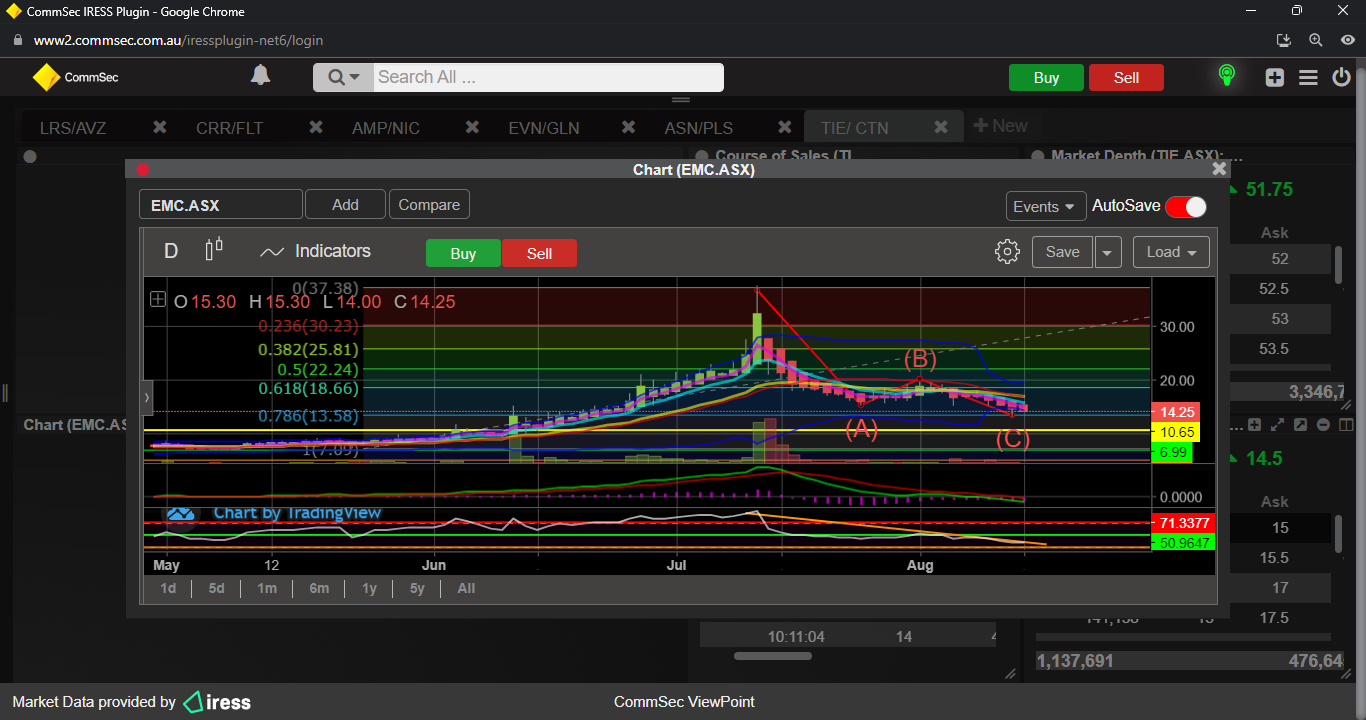Click the power logout icon
This screenshot has width=1366, height=720.
tap(1342, 78)
